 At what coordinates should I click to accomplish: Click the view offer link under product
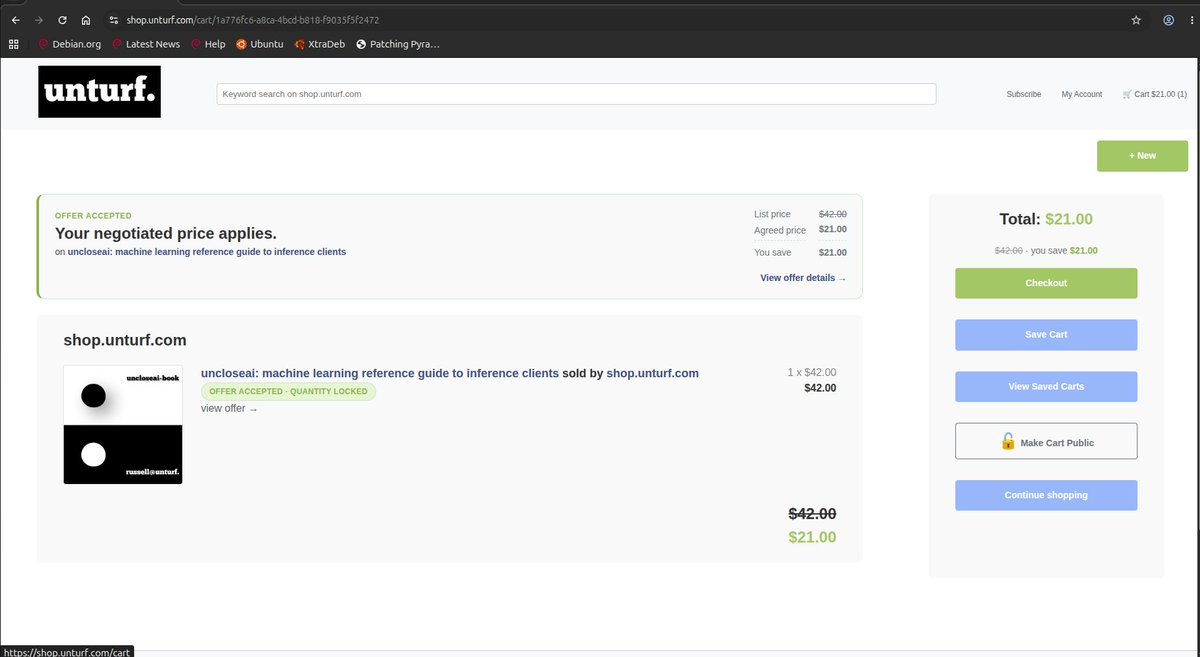[229, 408]
